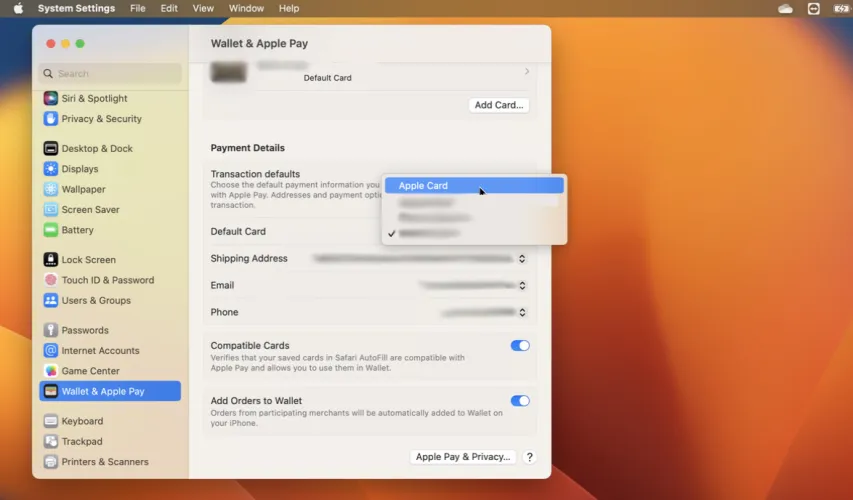Viewport: 853px width, 500px height.
Task: Select the Displays icon in sidebar
Action: [x=51, y=169]
